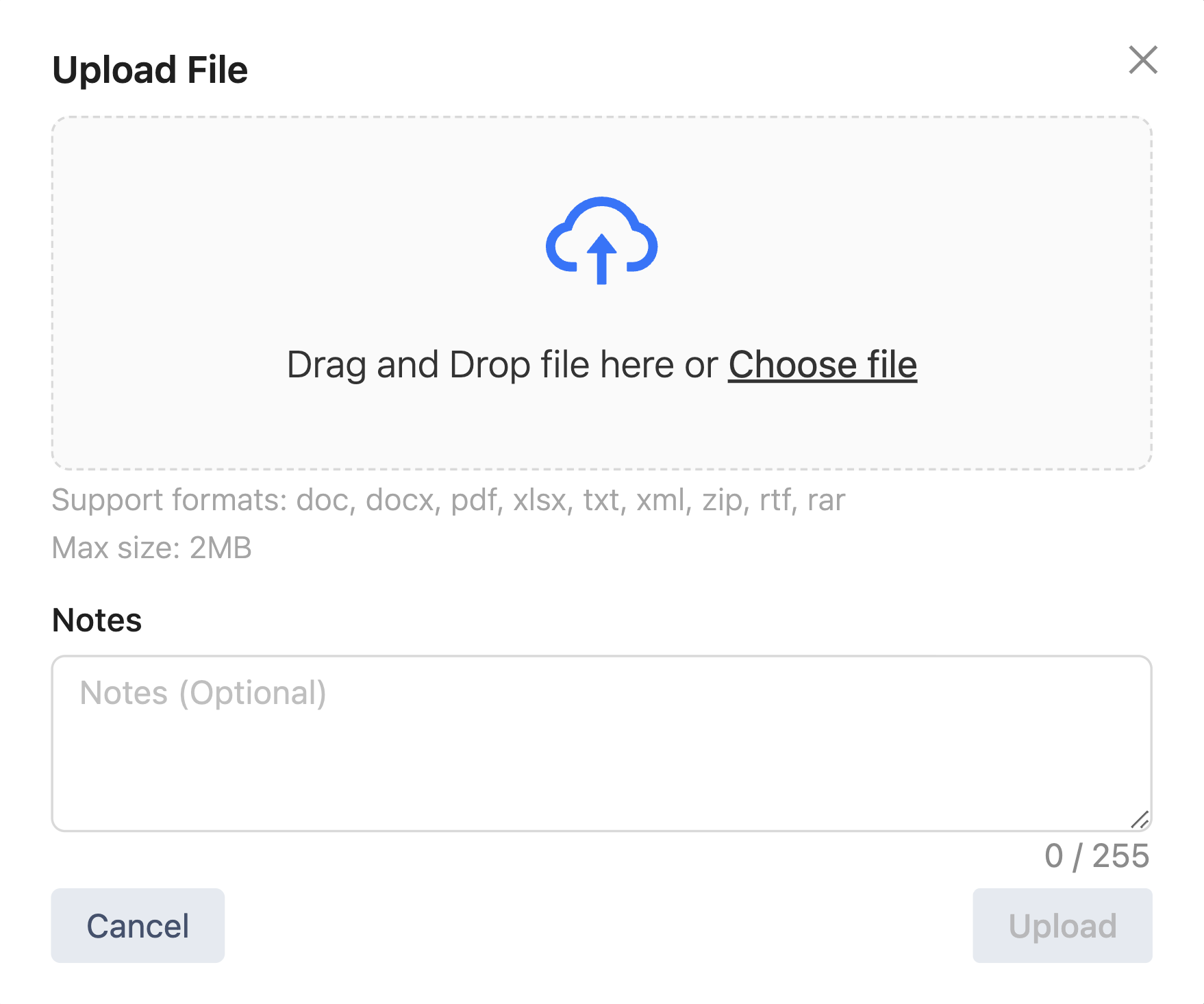Cancel the file upload

click(x=138, y=925)
